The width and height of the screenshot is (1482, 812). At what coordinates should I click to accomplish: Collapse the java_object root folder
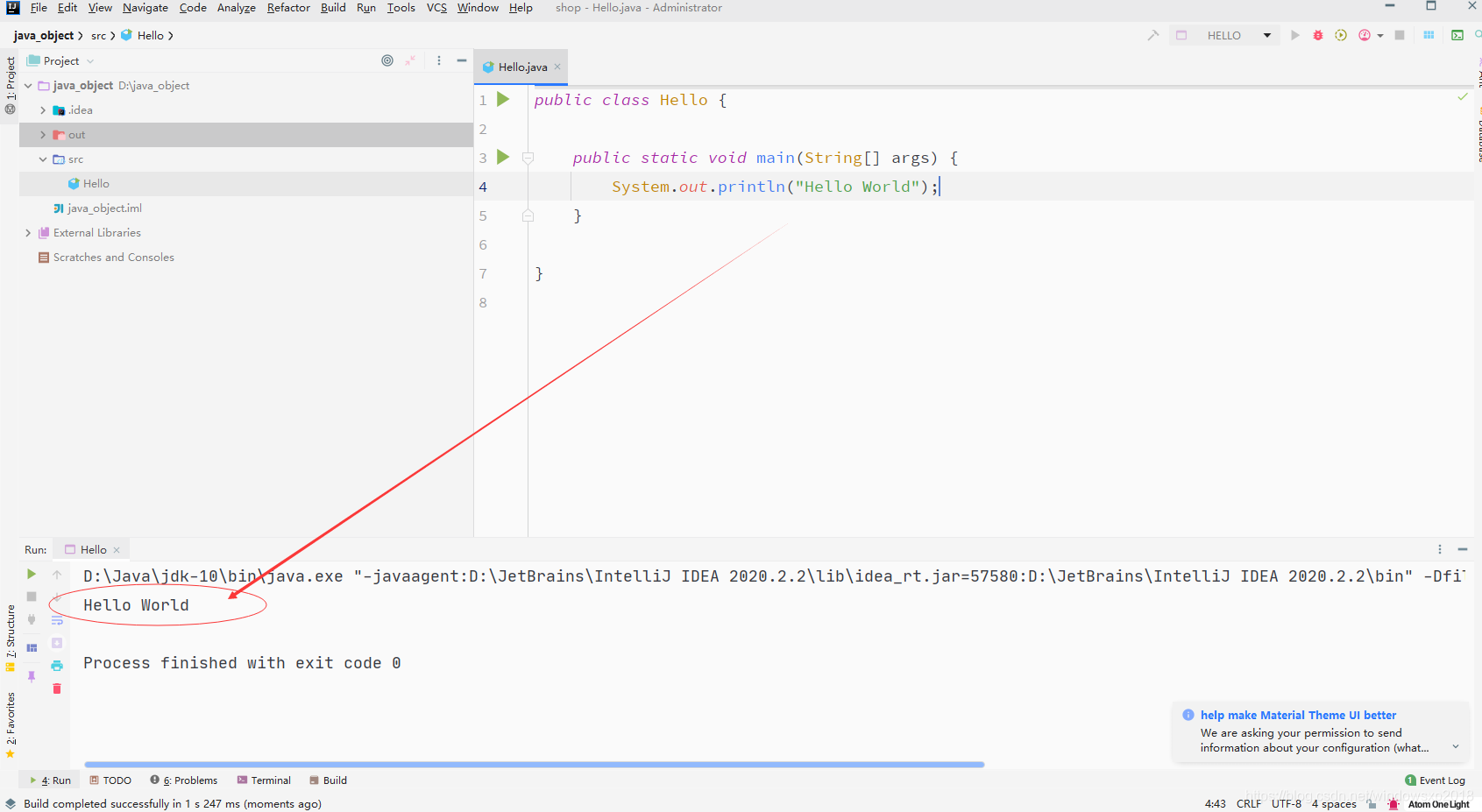coord(28,86)
